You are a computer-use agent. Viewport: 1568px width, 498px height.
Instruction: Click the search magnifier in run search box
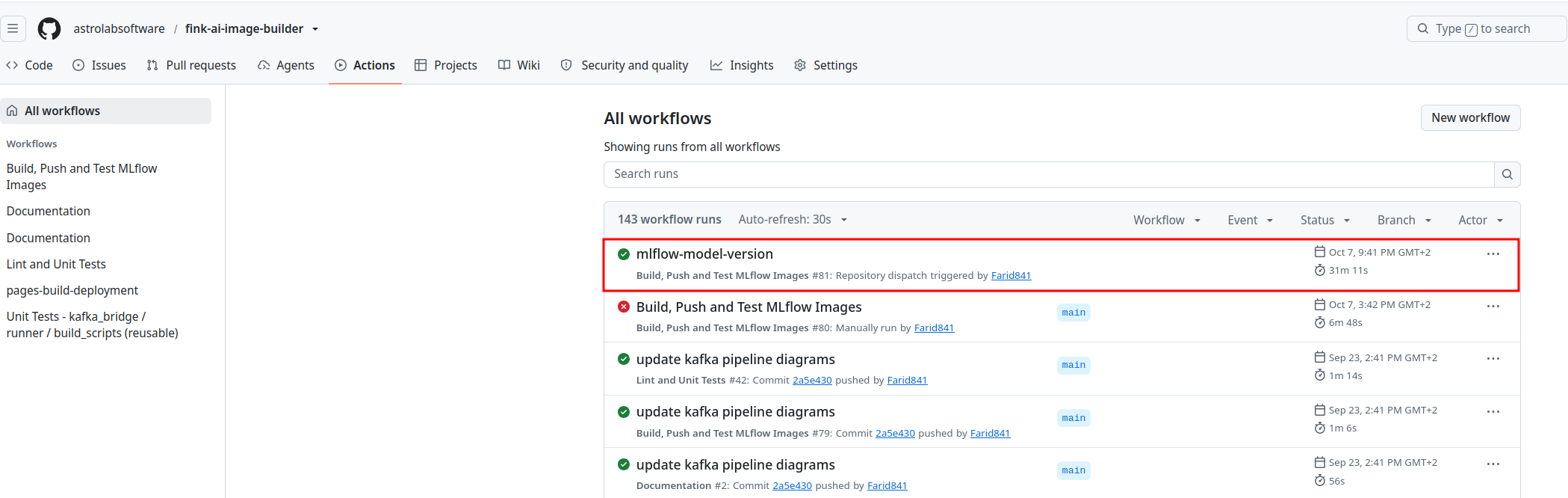(x=1507, y=174)
